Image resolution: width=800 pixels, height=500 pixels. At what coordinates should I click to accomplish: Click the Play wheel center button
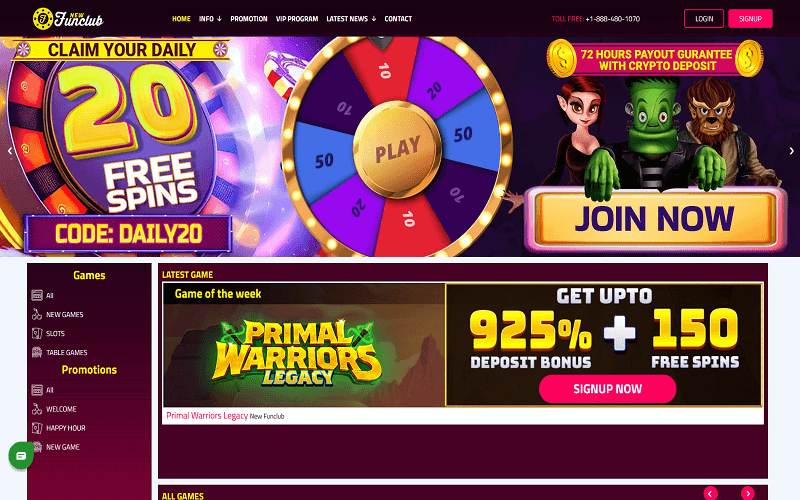click(x=397, y=149)
